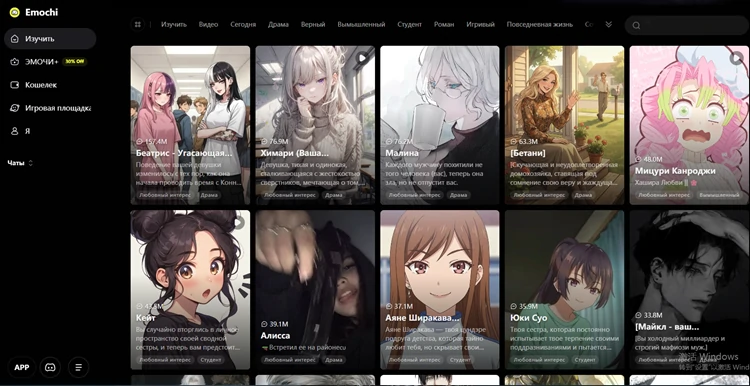
Task: Click the 30% Off badge
Action: [74, 62]
